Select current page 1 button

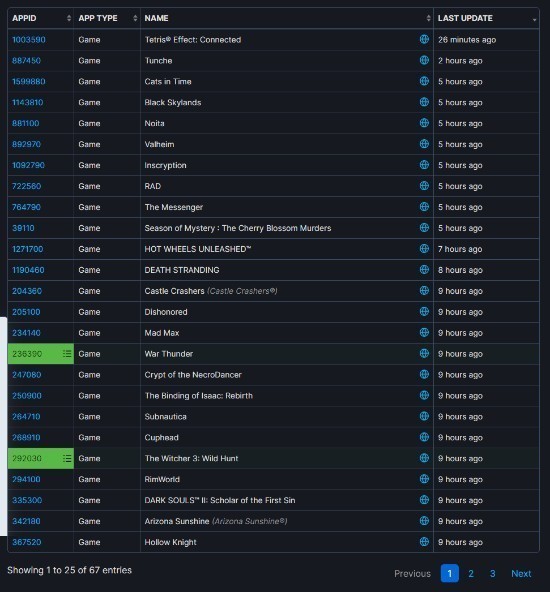pyautogui.click(x=450, y=574)
